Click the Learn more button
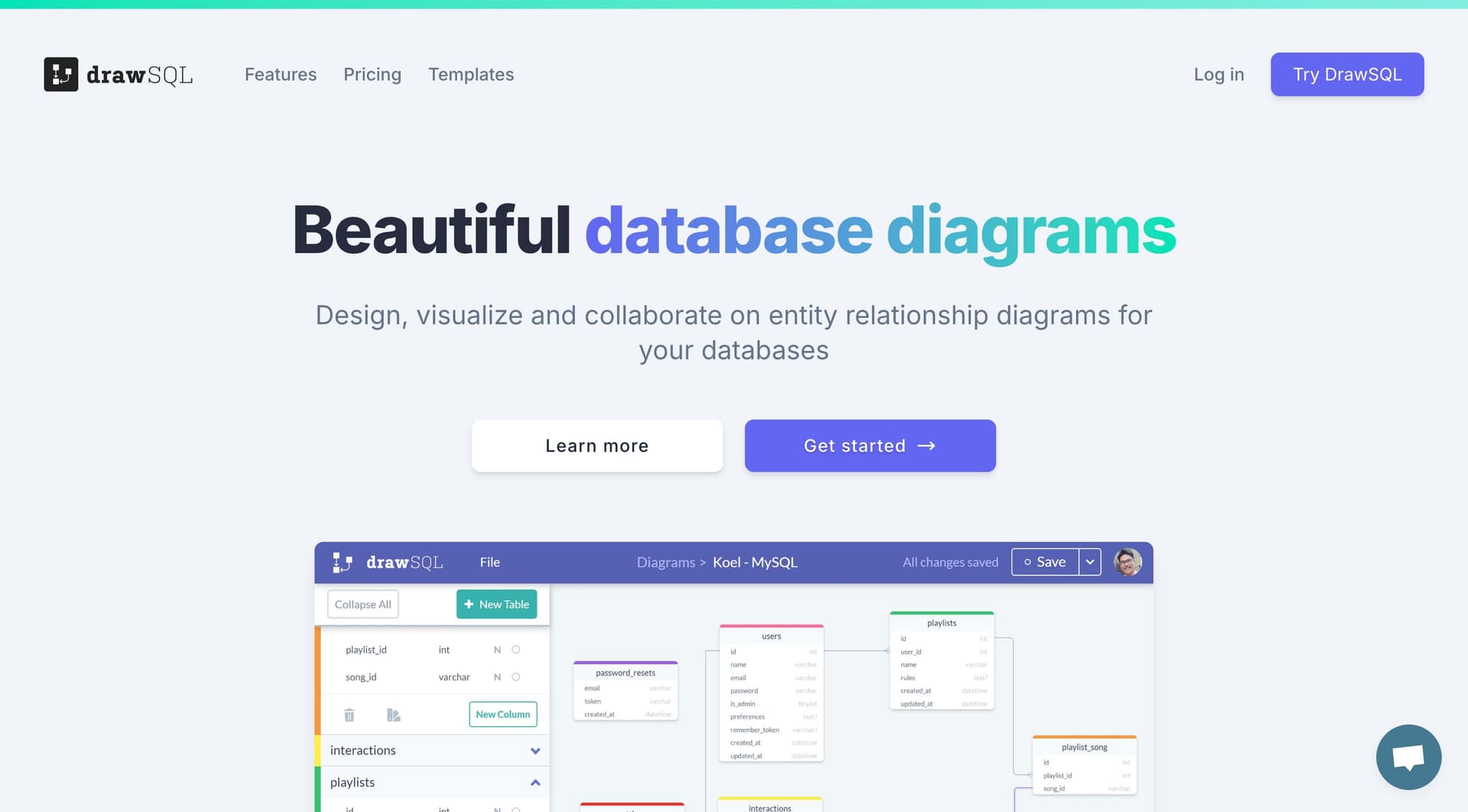Image resolution: width=1468 pixels, height=812 pixels. click(x=597, y=446)
